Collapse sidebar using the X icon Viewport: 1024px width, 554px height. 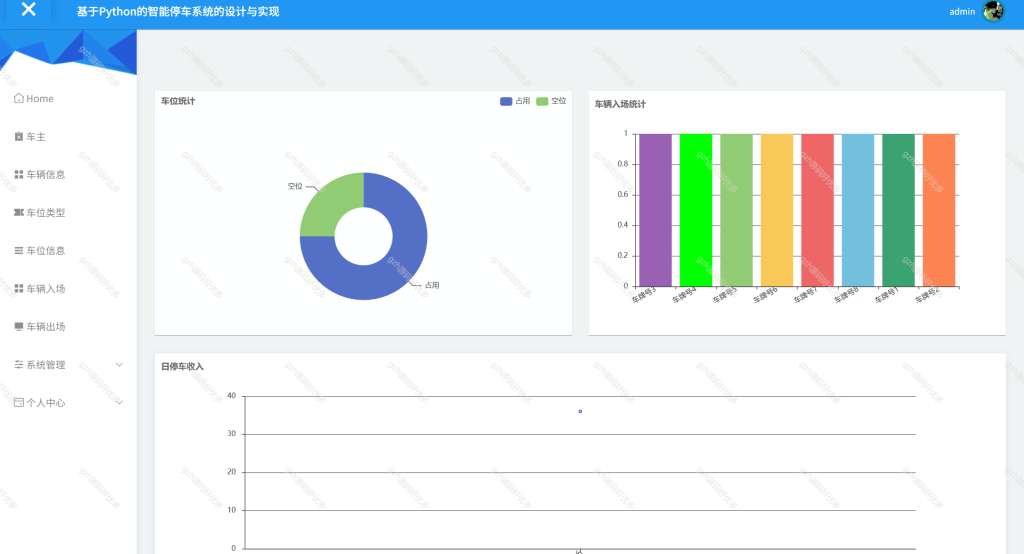28,9
